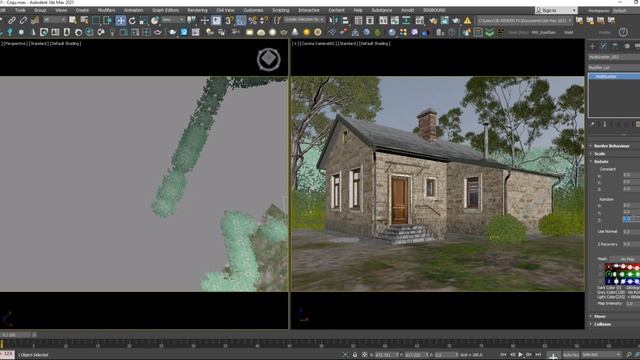The height and width of the screenshot is (360, 640).
Task: Select the Select and Scale tool
Action: (x=144, y=20)
